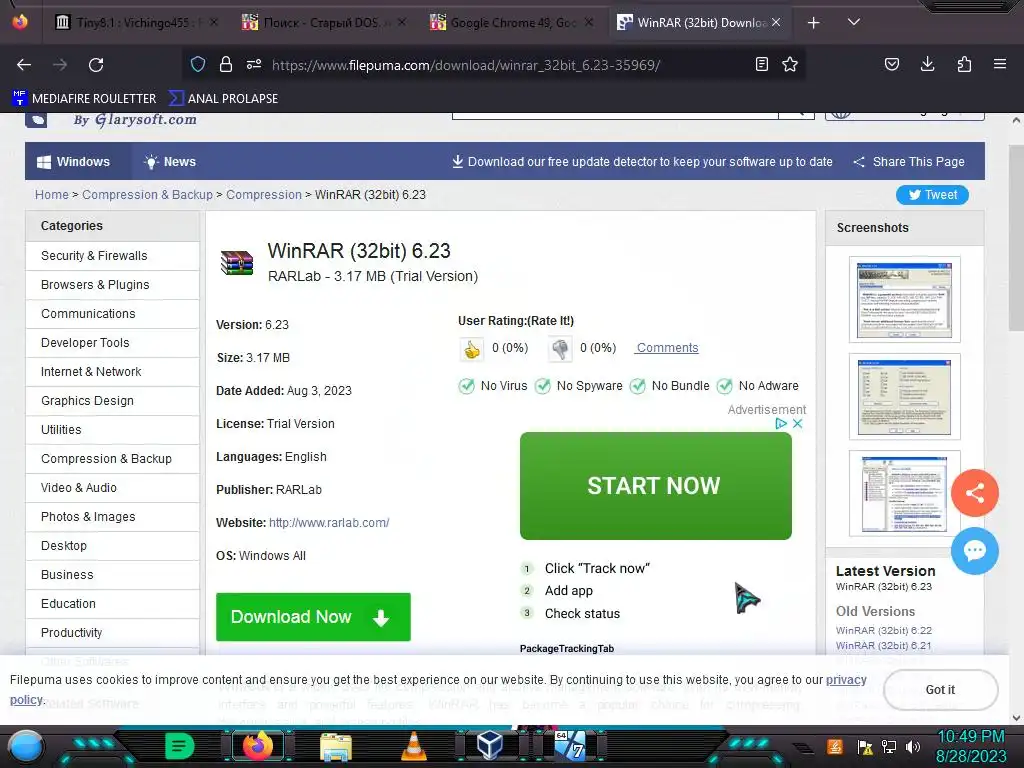Viewport: 1024px width, 768px height.
Task: Open a new browser tab
Action: (814, 23)
